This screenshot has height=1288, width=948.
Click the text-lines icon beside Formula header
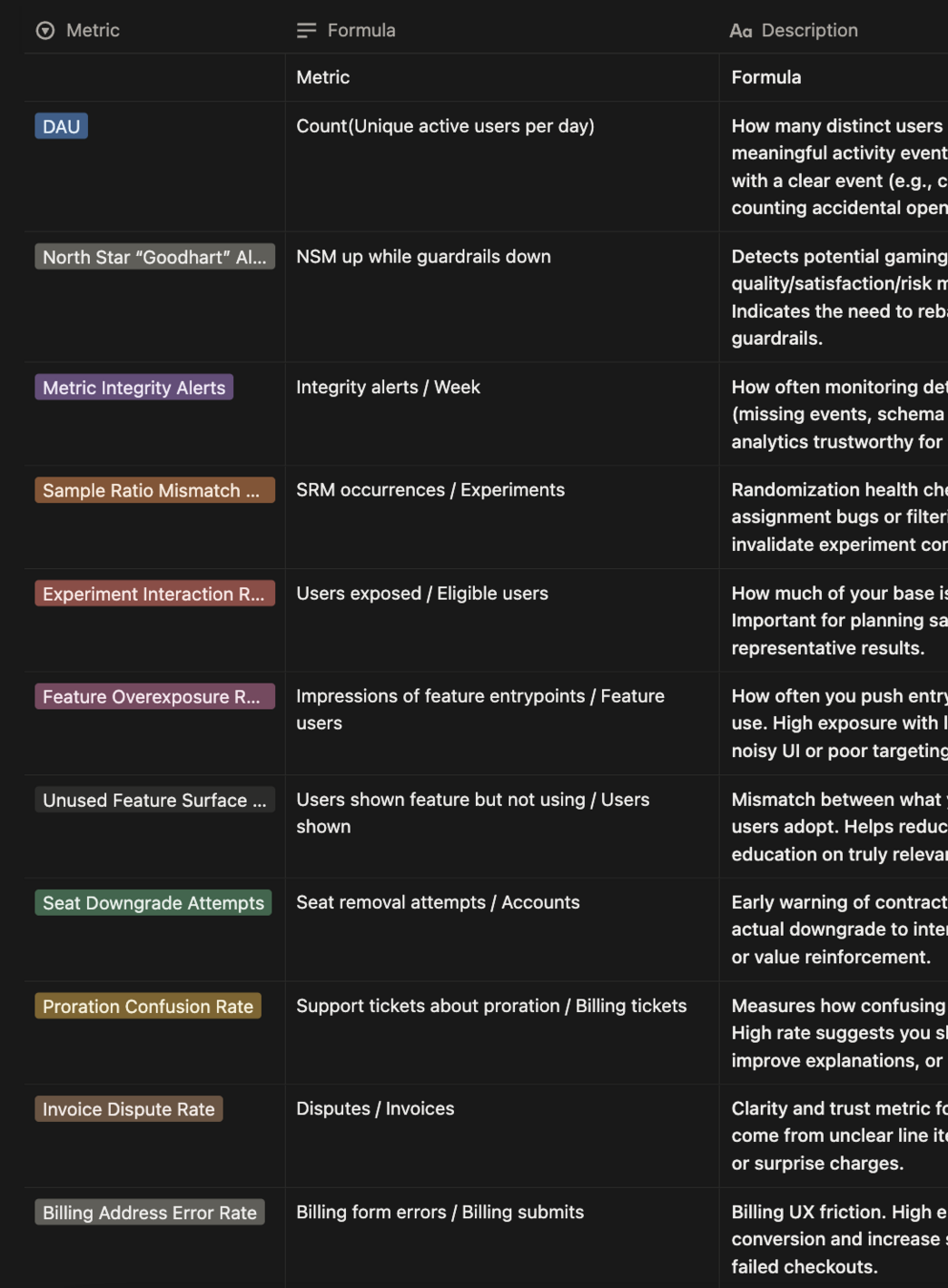[x=306, y=31]
